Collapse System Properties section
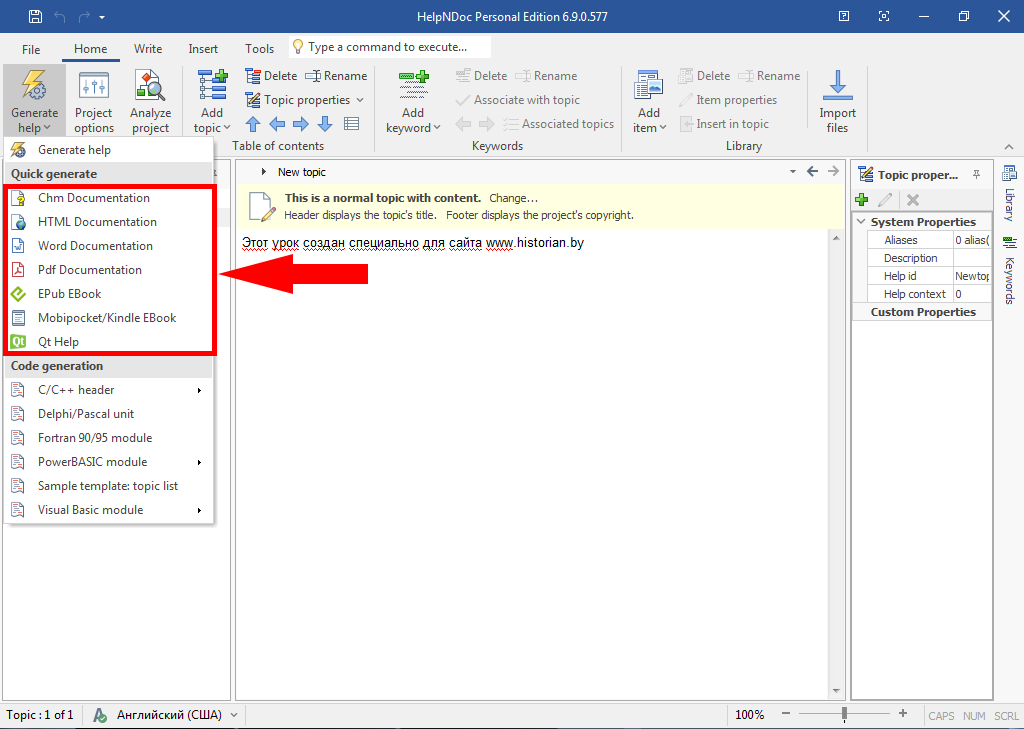Viewport: 1024px width, 729px height. click(x=861, y=222)
